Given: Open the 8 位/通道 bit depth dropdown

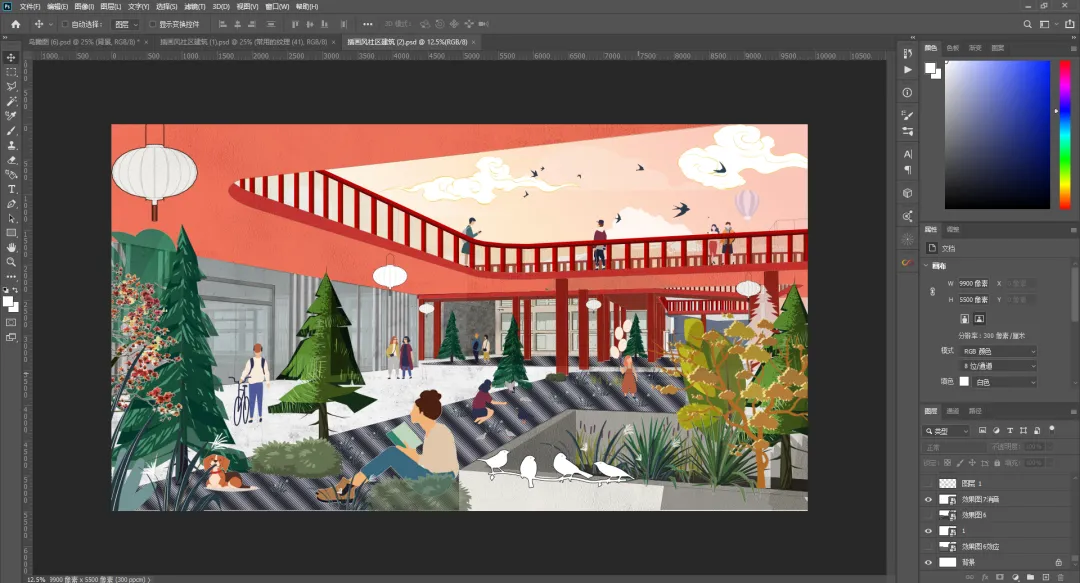Looking at the screenshot, I should (x=999, y=366).
